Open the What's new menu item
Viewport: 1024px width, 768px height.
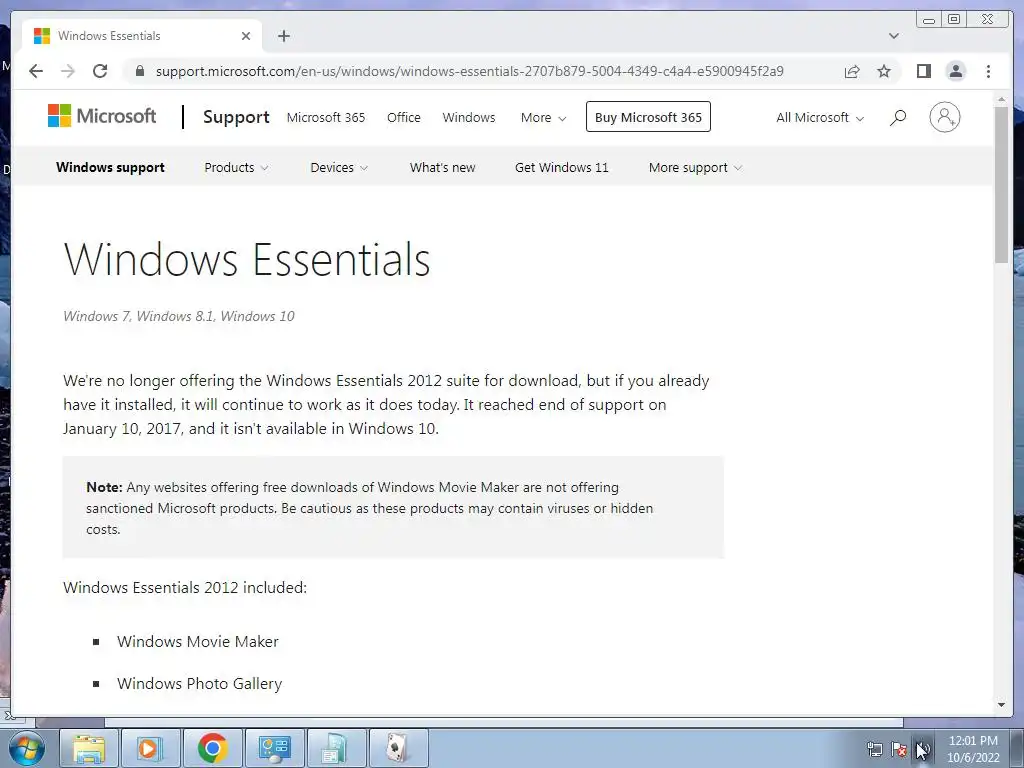point(442,167)
